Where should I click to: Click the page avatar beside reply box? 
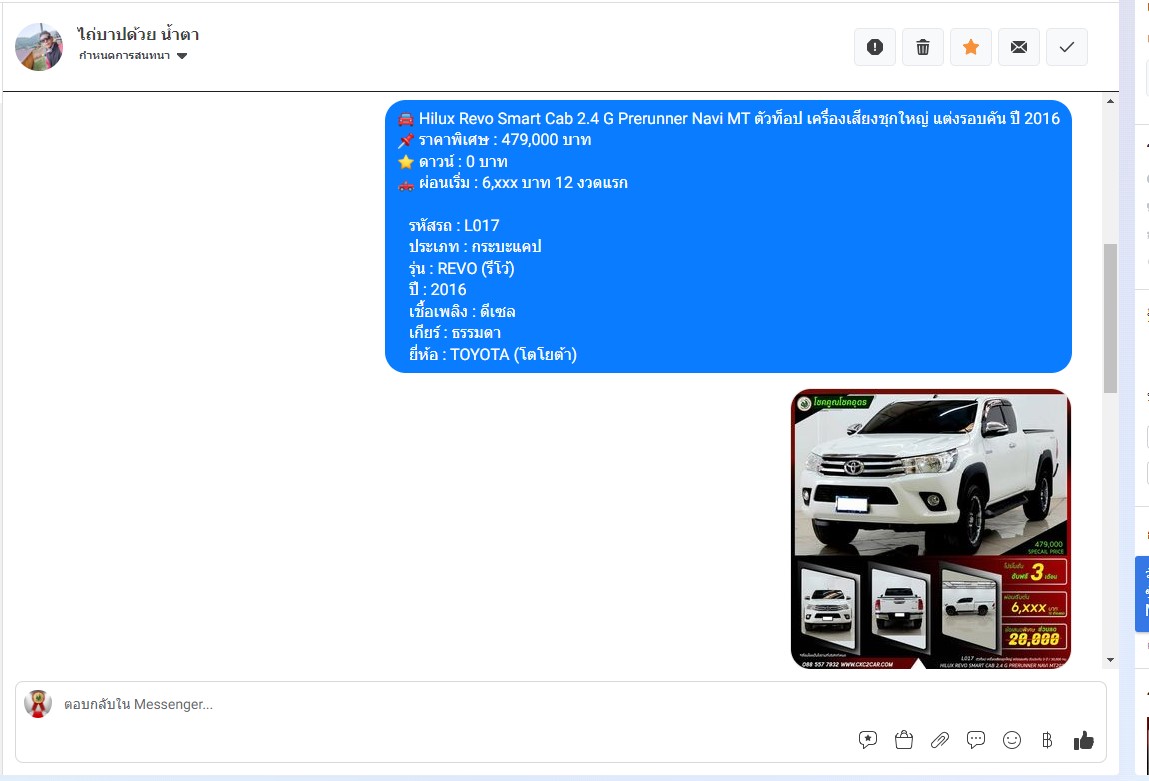coord(38,703)
